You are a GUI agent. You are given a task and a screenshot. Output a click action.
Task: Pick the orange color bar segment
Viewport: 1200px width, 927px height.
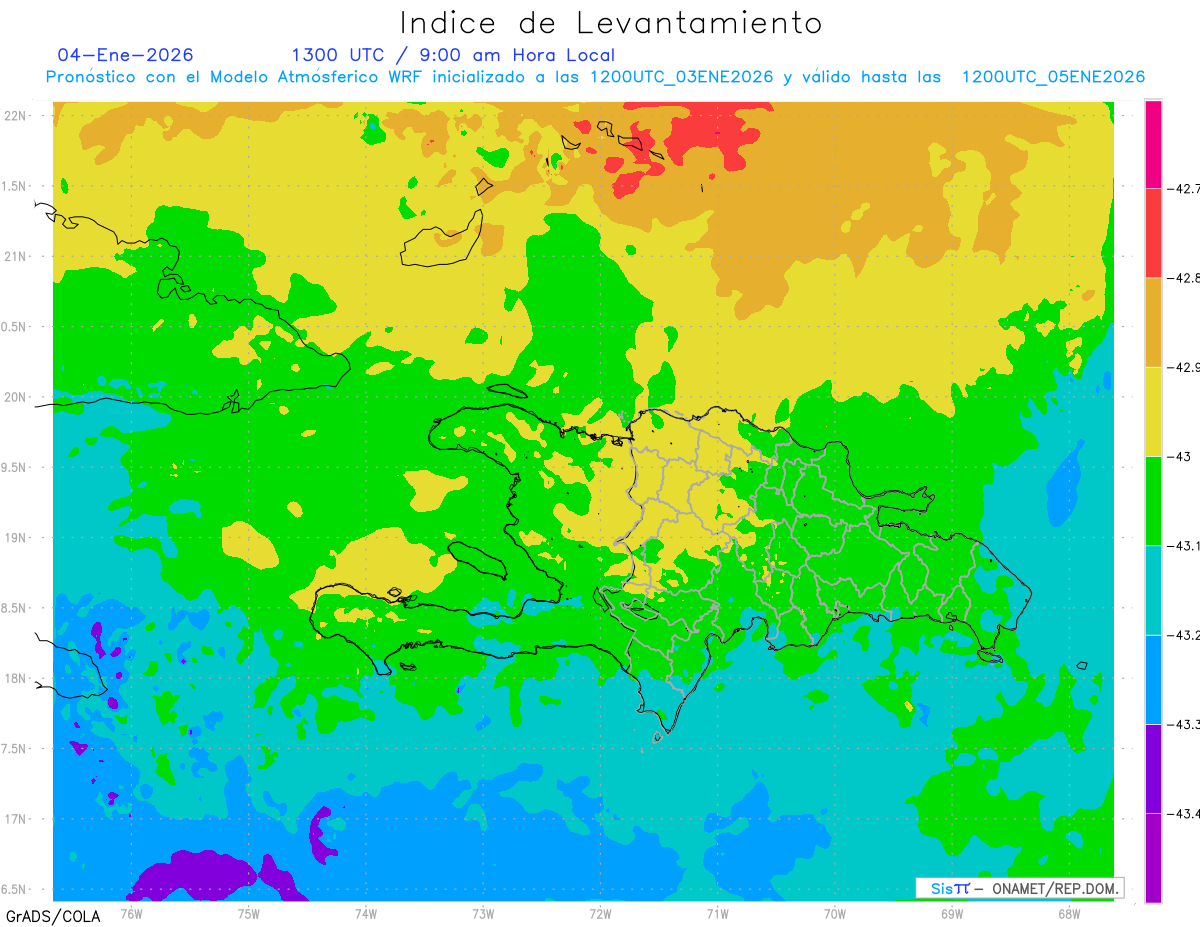click(x=1153, y=322)
